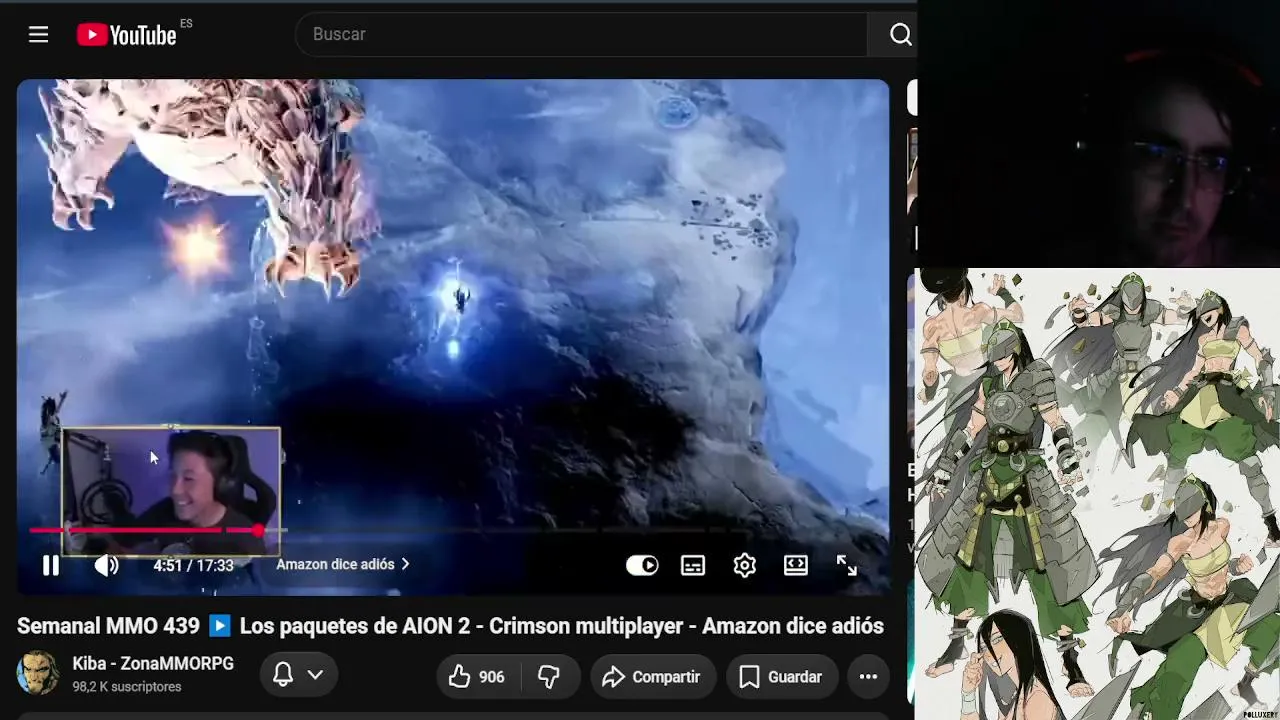
Task: Click the '98,2 K suscriptores' text
Action: (127, 687)
